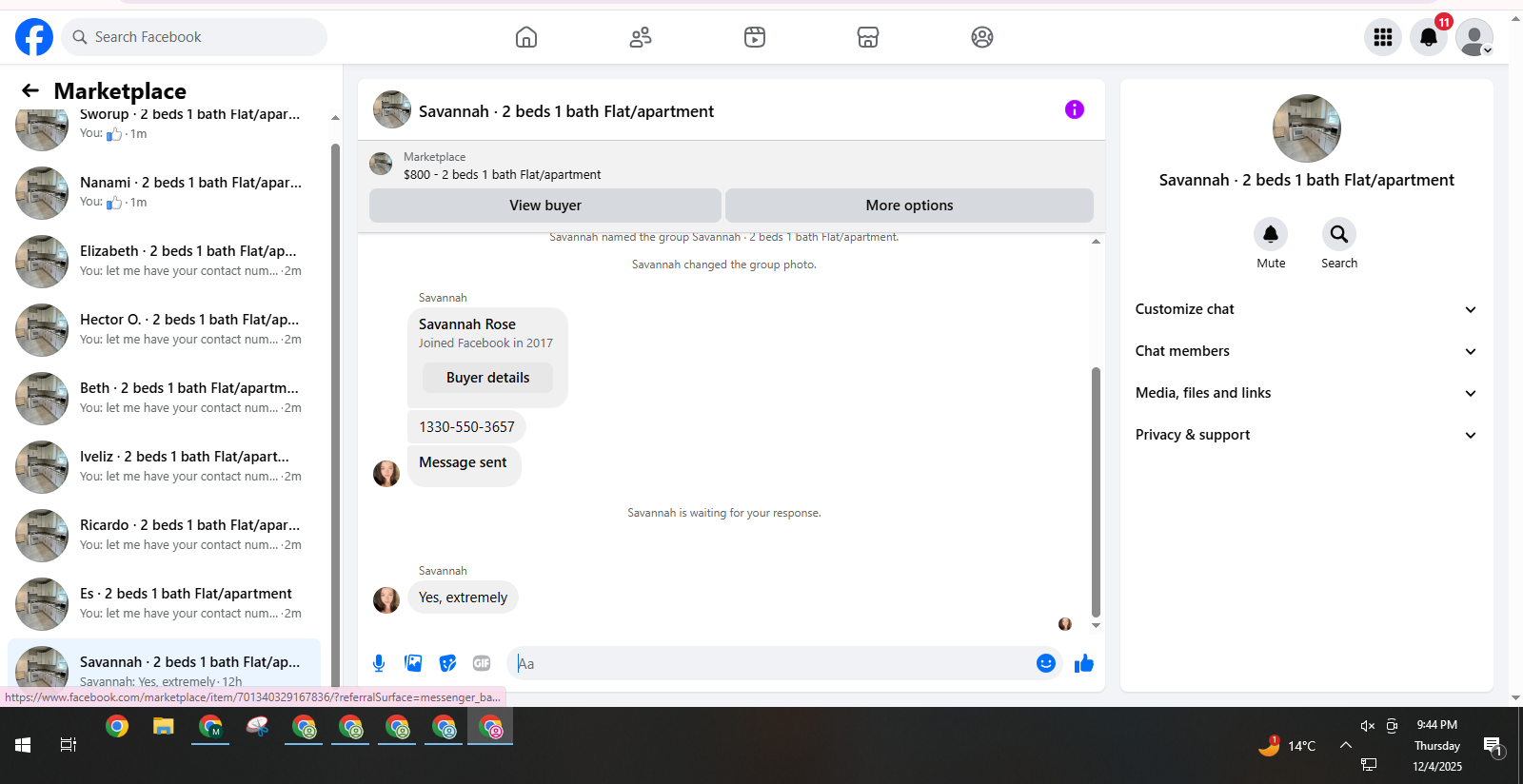Screen dimensions: 1523x784
Task: Search in conversation with magnifier icon
Action: tap(1339, 234)
